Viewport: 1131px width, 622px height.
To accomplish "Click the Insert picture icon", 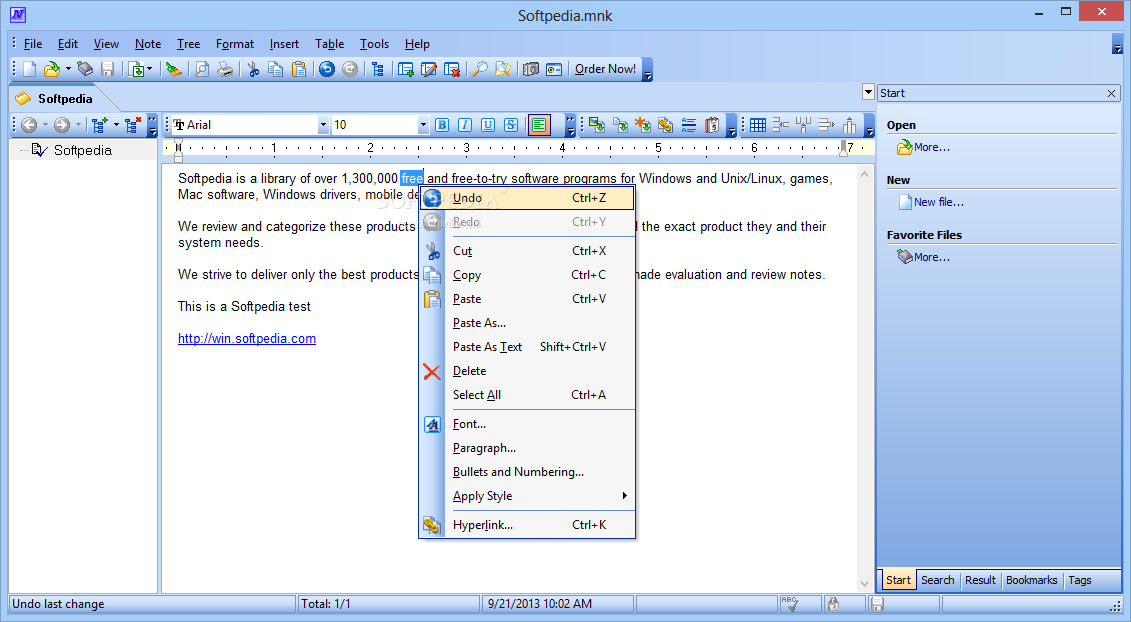I will click(x=597, y=126).
